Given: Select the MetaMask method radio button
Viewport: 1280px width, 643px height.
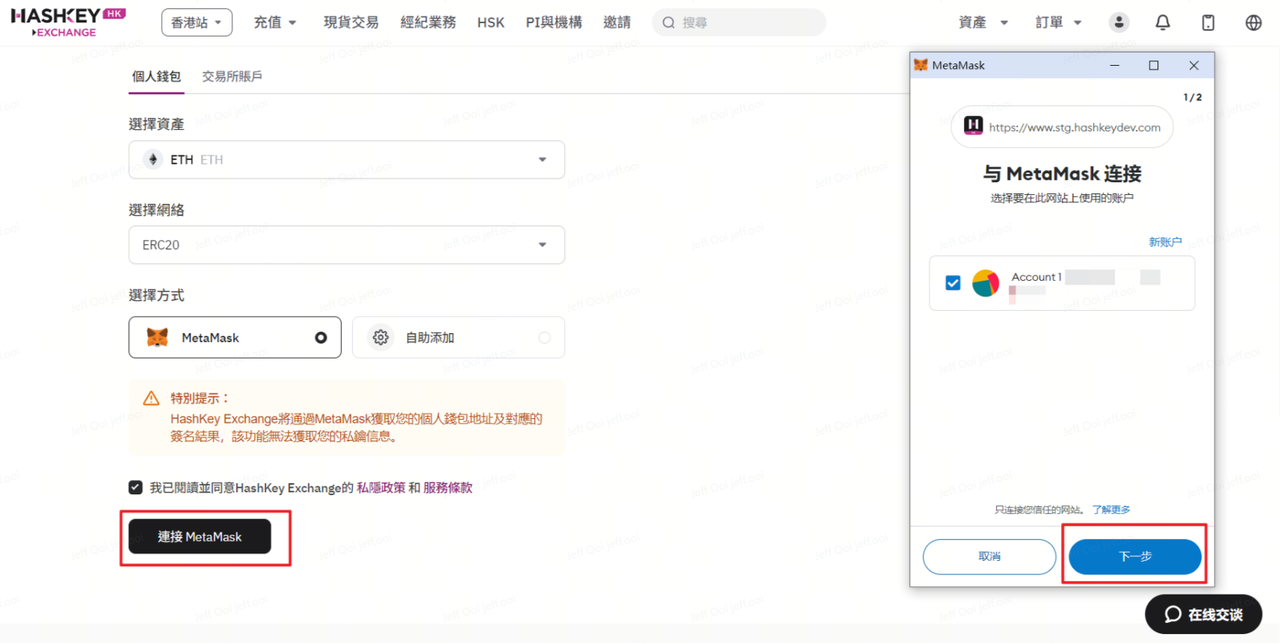Looking at the screenshot, I should [x=320, y=338].
